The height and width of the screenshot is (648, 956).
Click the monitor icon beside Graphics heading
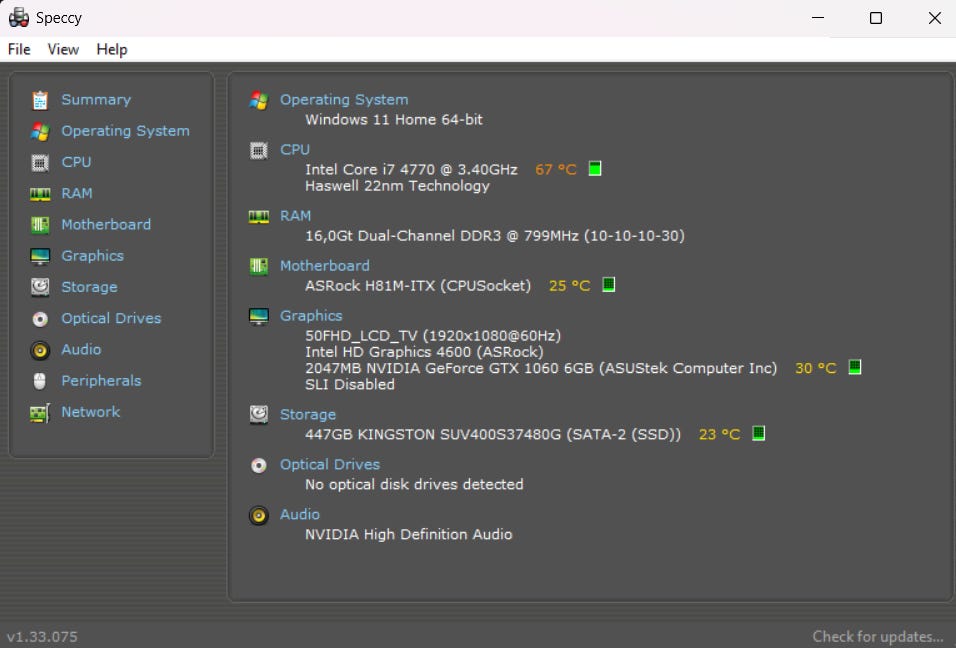[x=259, y=316]
